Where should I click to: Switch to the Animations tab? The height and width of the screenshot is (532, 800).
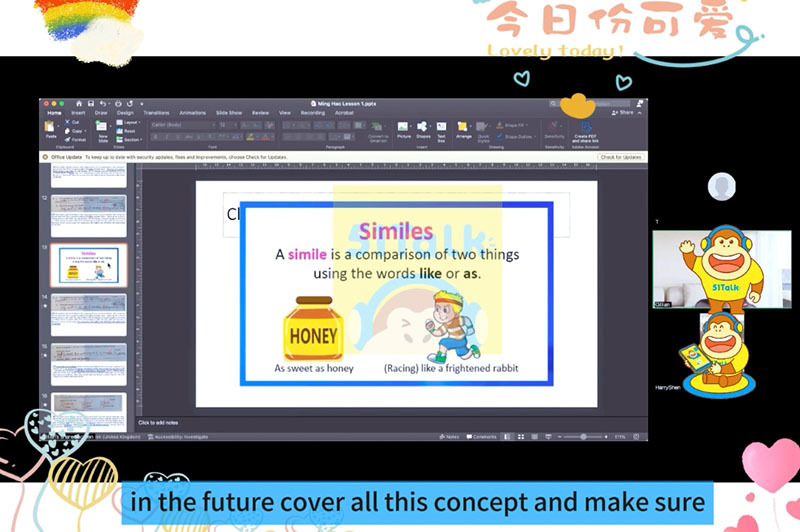click(x=192, y=113)
